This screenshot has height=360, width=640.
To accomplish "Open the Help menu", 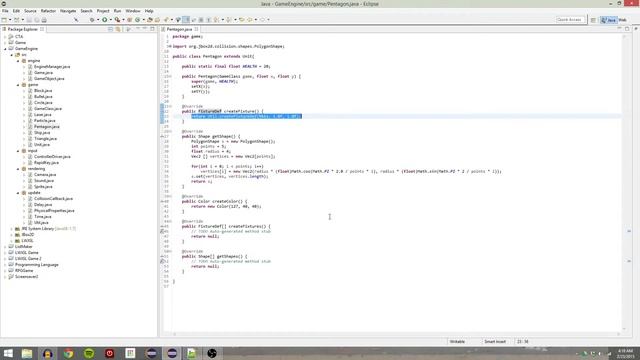I will [x=149, y=11].
